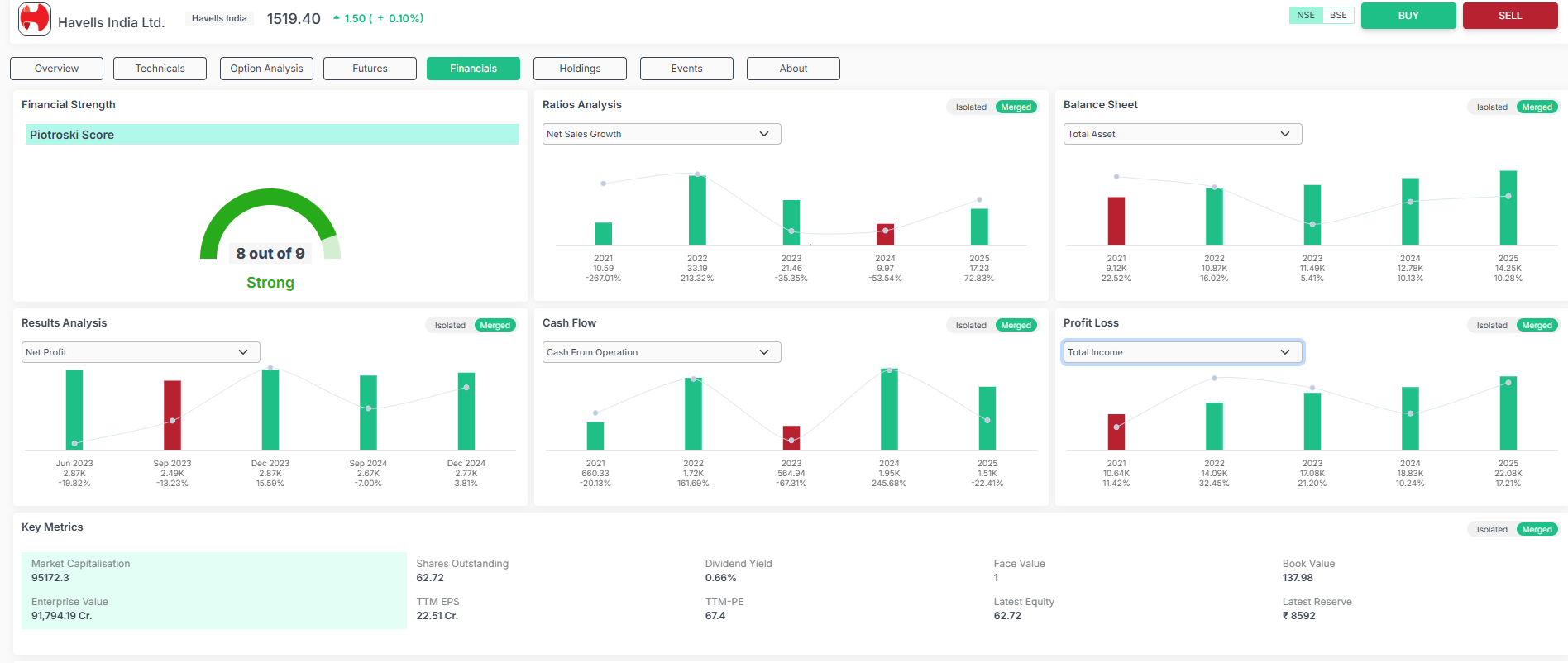
Task: Click the green price change arrow
Action: tap(337, 18)
